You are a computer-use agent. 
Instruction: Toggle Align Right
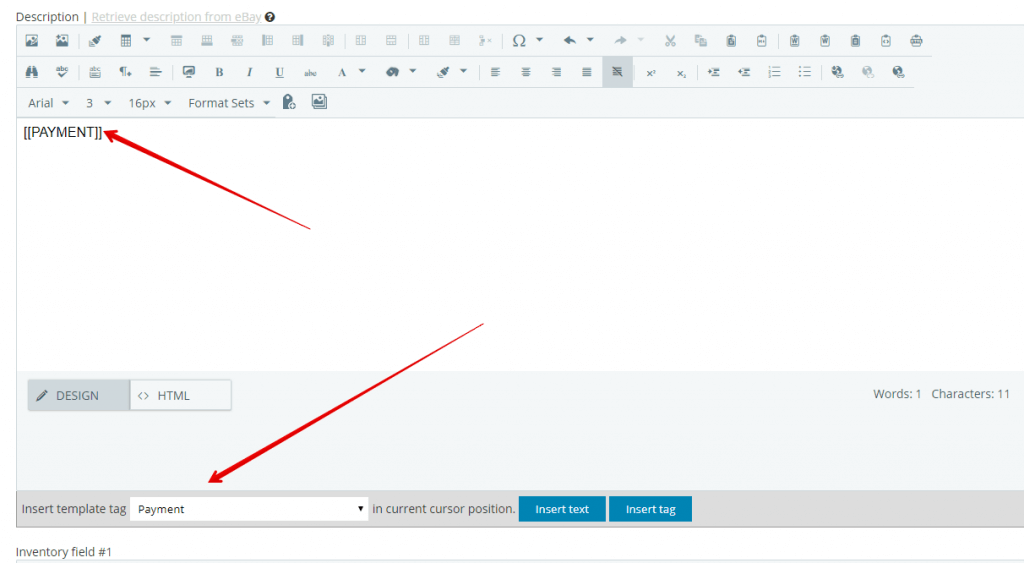(x=556, y=72)
